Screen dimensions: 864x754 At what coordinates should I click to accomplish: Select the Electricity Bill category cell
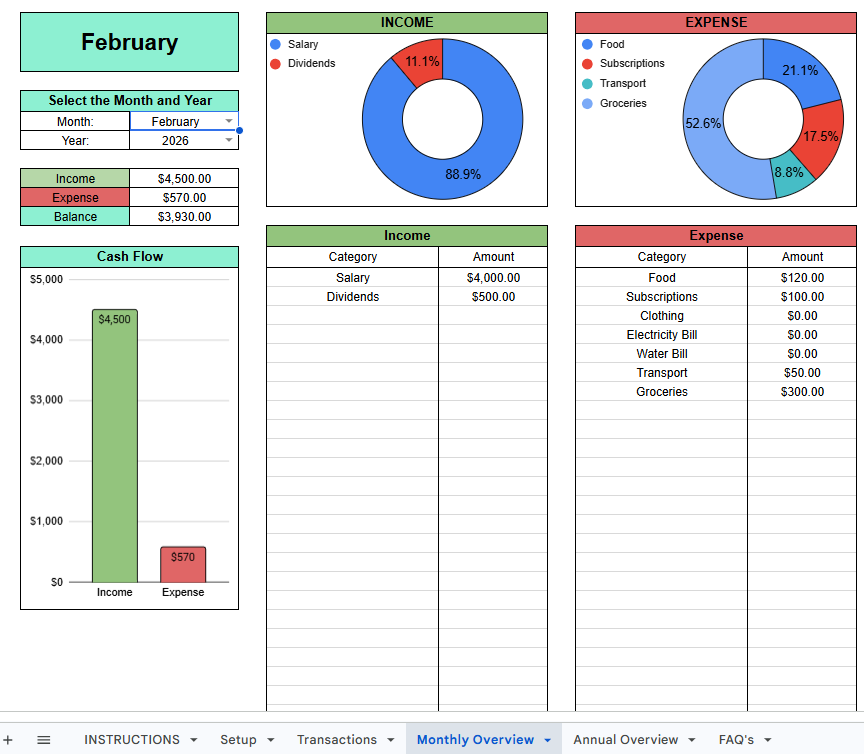coord(662,335)
